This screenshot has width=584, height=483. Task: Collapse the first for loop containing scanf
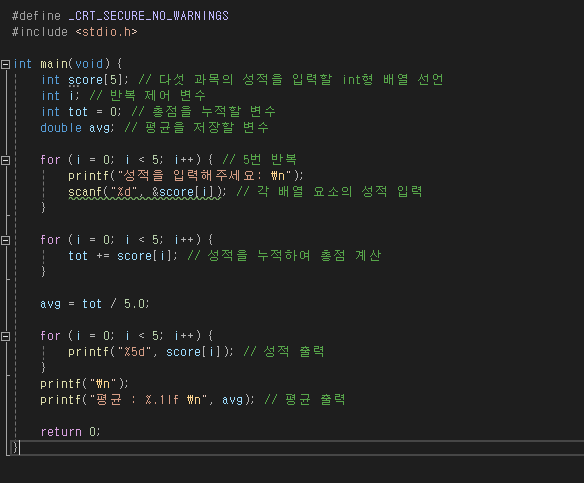pos(5,161)
